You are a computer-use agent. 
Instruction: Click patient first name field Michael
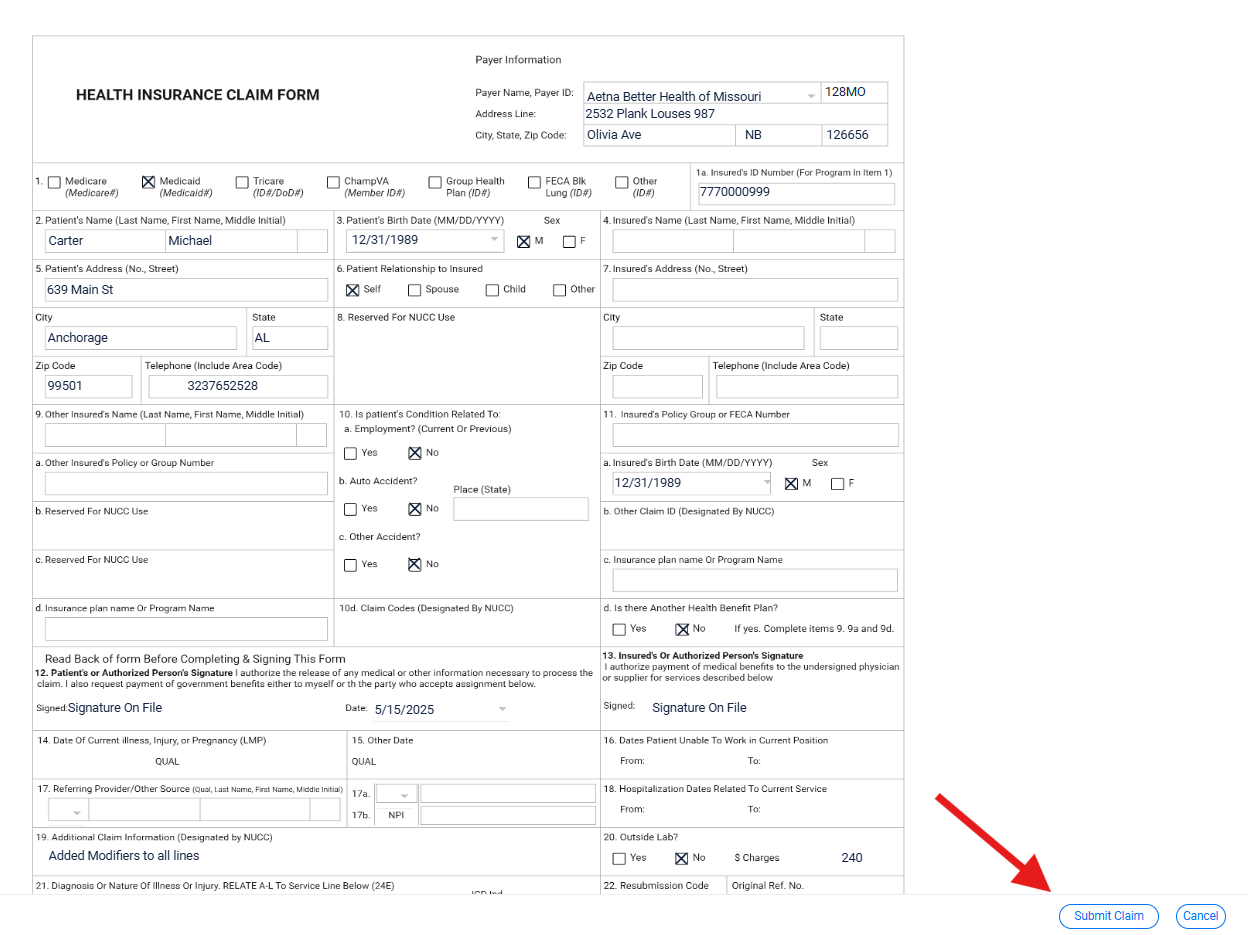[231, 241]
